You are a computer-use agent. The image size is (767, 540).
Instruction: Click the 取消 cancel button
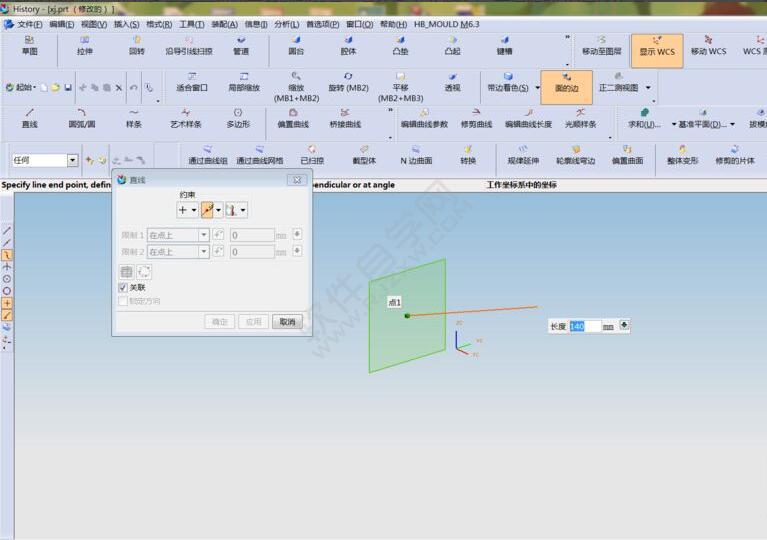287,322
